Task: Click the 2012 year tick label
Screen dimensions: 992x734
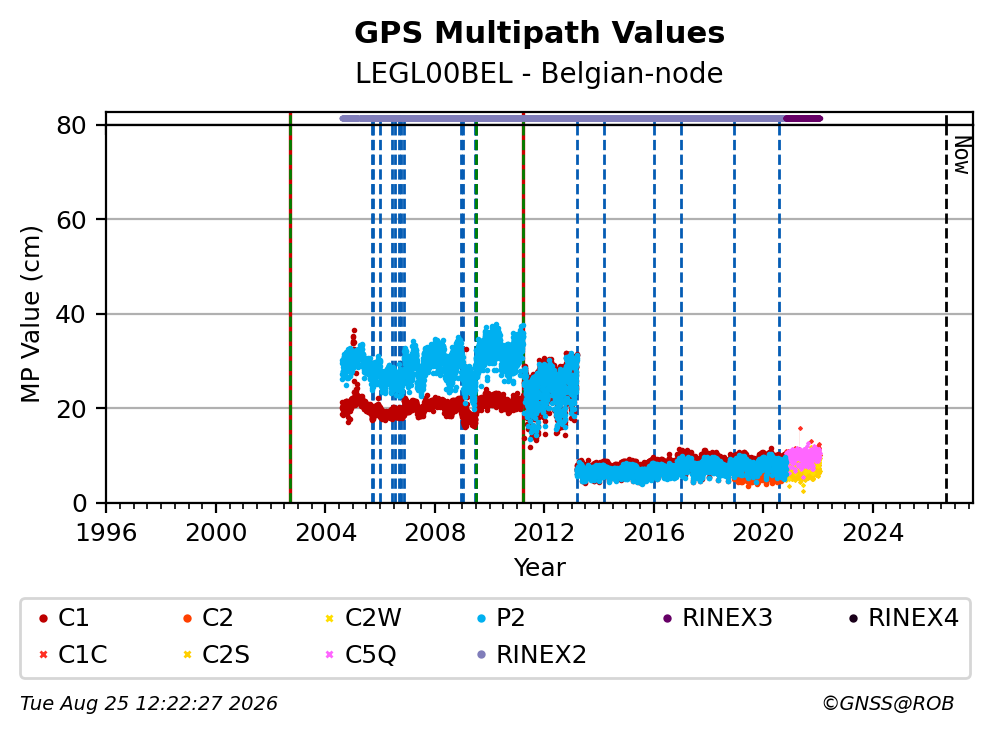Action: click(544, 533)
